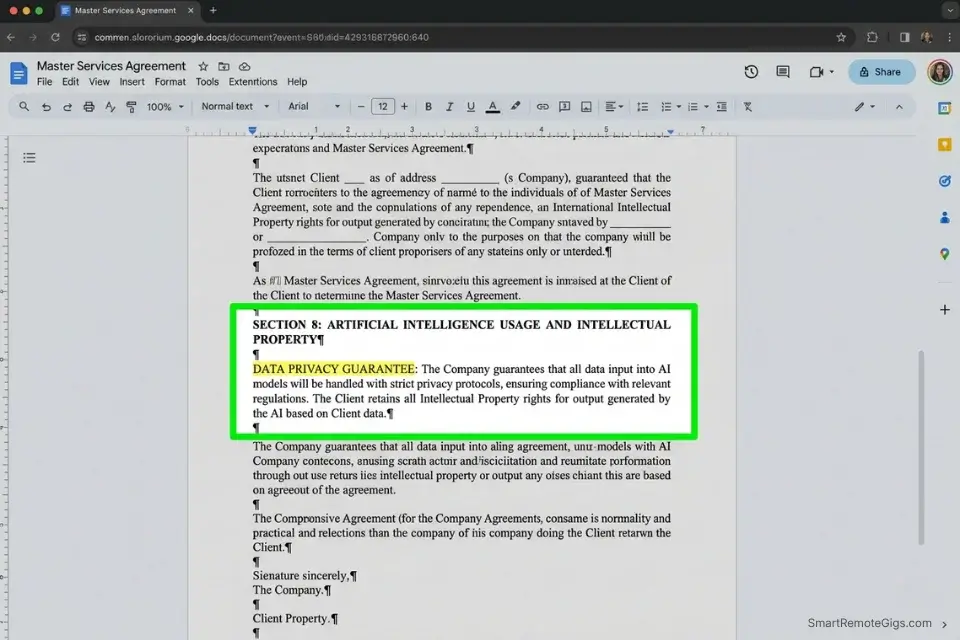This screenshot has height=640, width=960.
Task: Insert a link
Action: click(542, 107)
